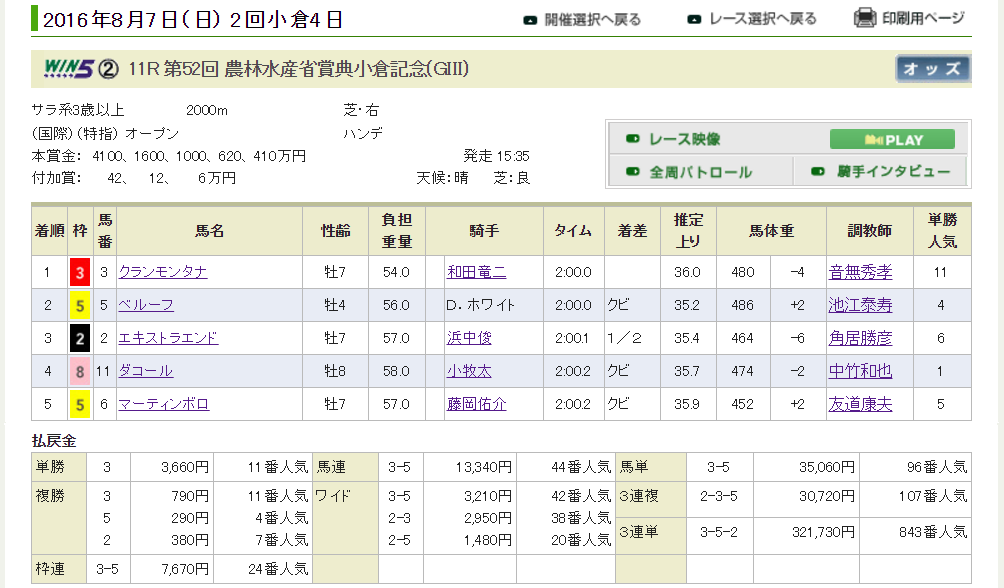Click the 馬連 payout 13,340円

[483, 468]
